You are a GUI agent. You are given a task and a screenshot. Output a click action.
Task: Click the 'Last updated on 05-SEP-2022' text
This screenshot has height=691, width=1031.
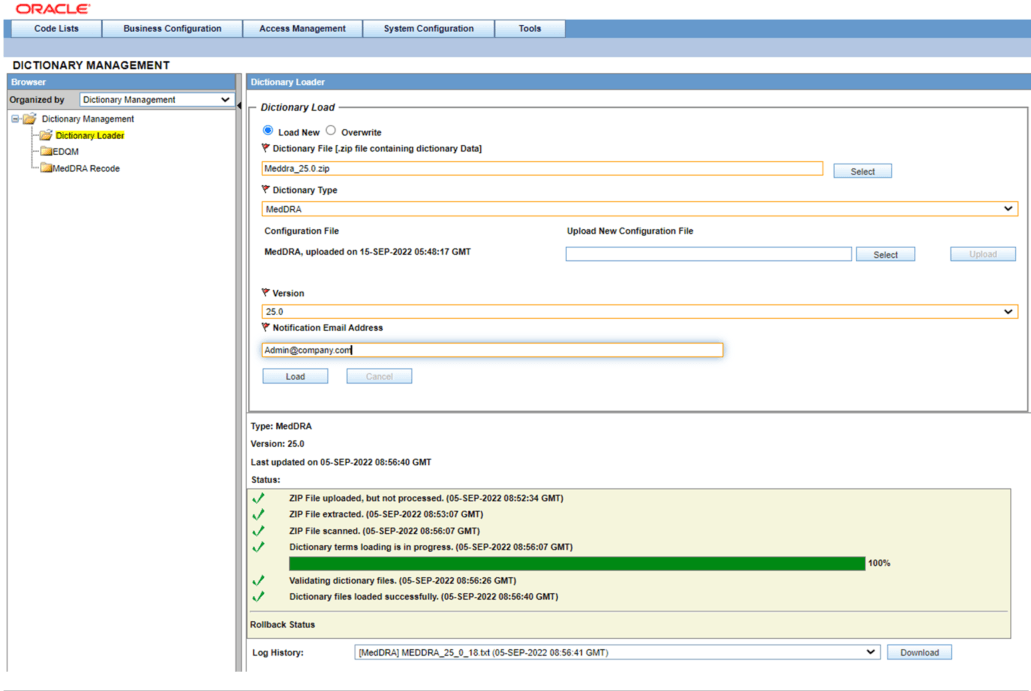click(x=341, y=462)
